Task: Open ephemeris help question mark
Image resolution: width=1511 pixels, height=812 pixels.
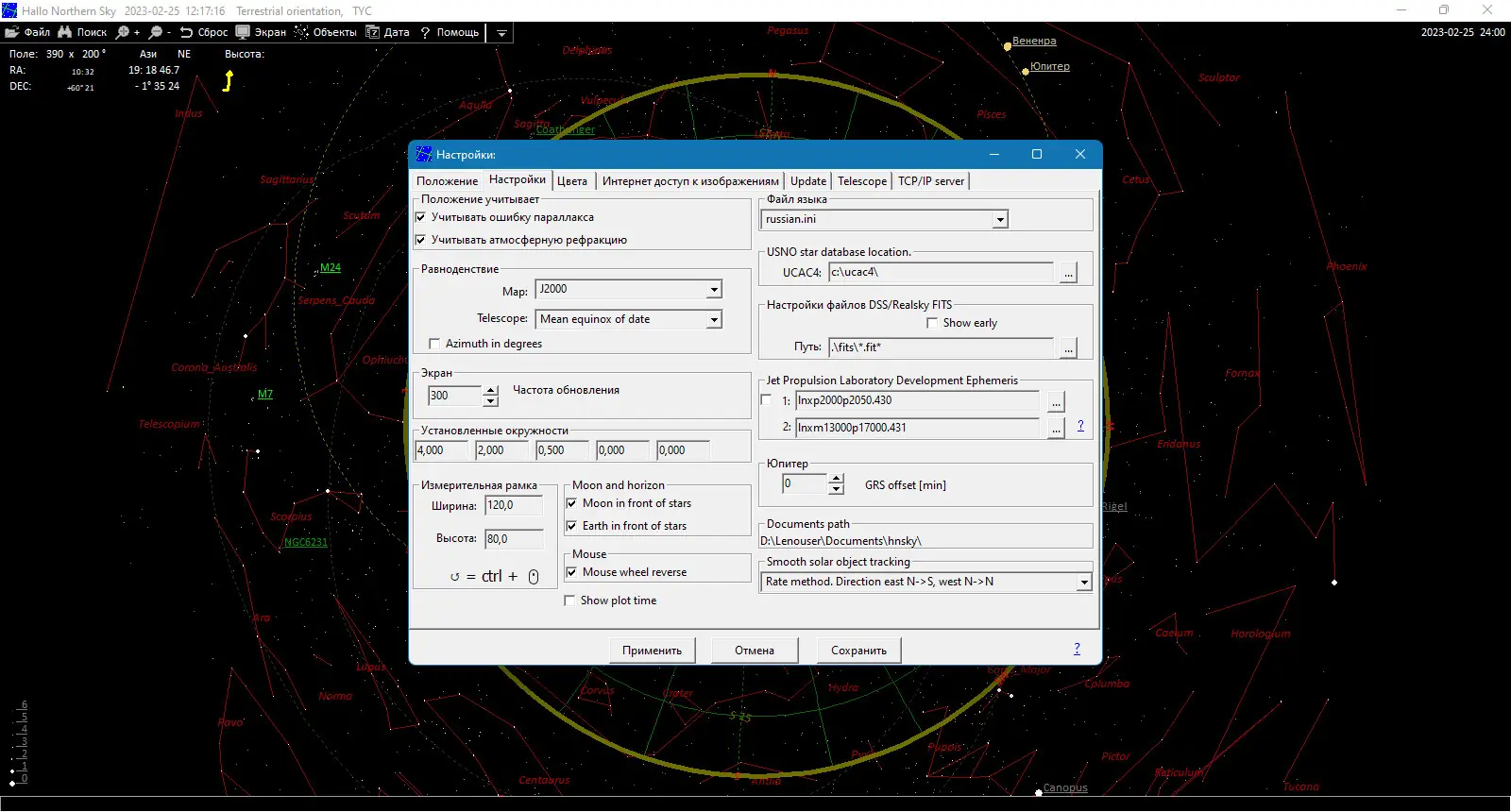Action: (x=1080, y=426)
